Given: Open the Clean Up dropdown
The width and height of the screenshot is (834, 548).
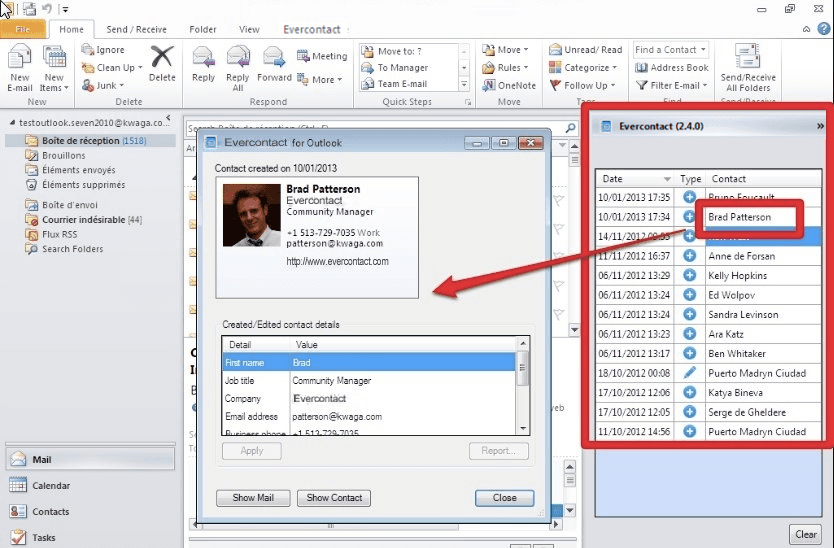Looking at the screenshot, I should [x=112, y=68].
